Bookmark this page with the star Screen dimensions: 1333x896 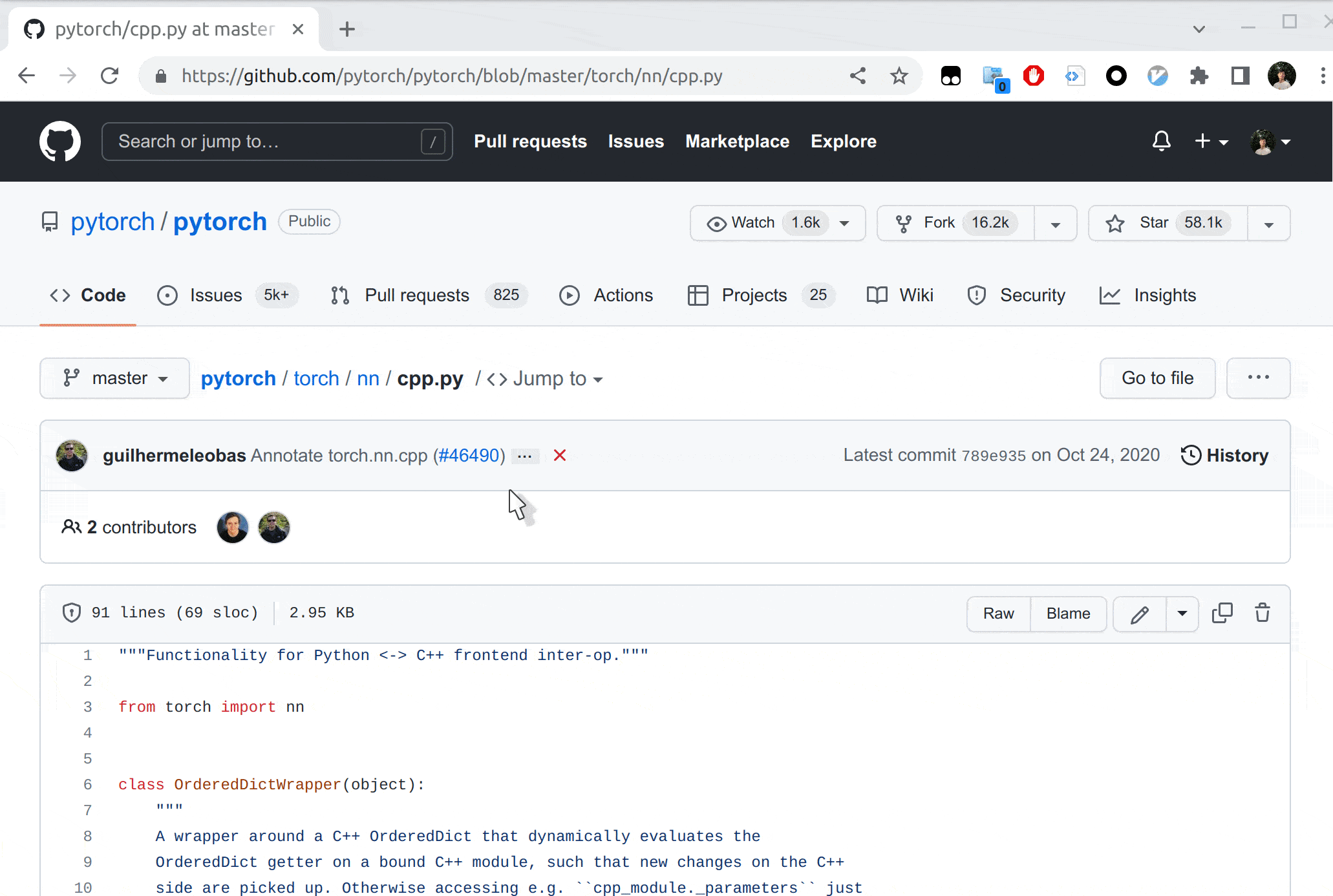click(x=899, y=76)
